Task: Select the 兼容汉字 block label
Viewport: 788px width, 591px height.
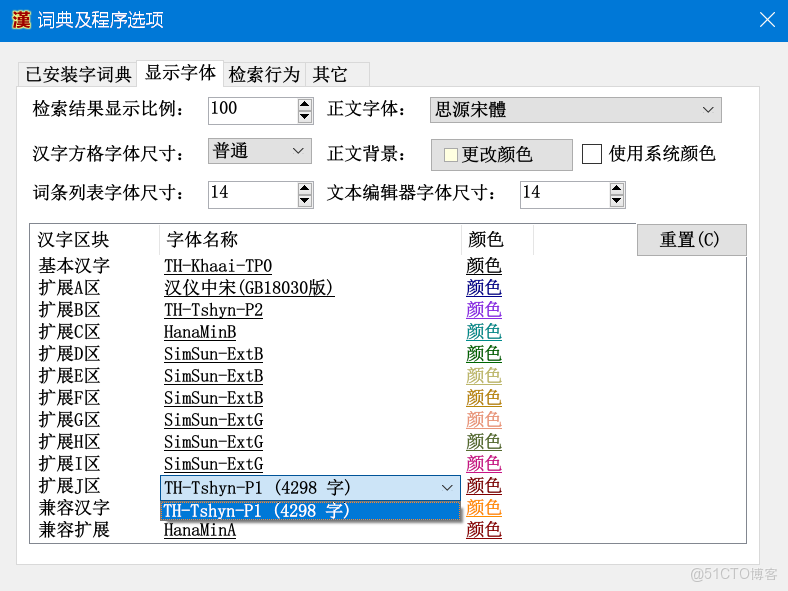Action: 74,508
